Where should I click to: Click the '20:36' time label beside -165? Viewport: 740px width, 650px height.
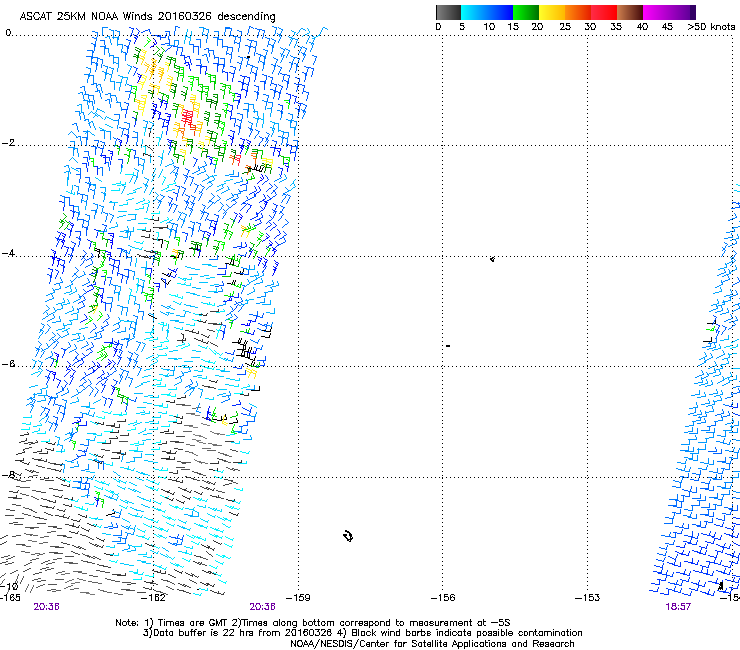coord(46,607)
